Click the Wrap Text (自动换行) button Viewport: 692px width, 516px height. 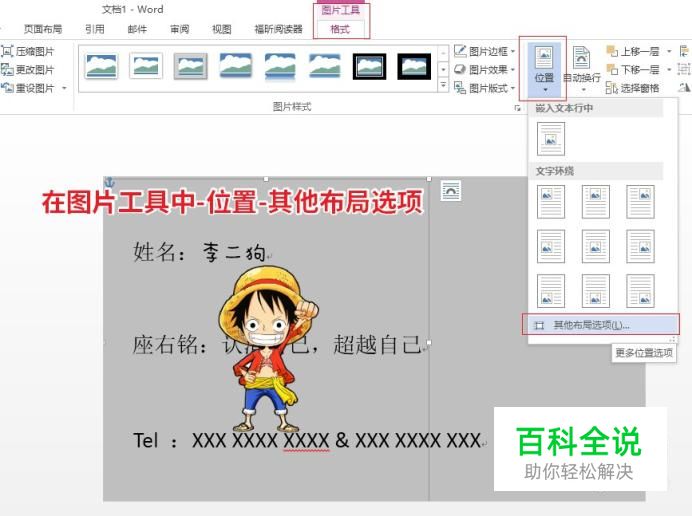(x=582, y=69)
